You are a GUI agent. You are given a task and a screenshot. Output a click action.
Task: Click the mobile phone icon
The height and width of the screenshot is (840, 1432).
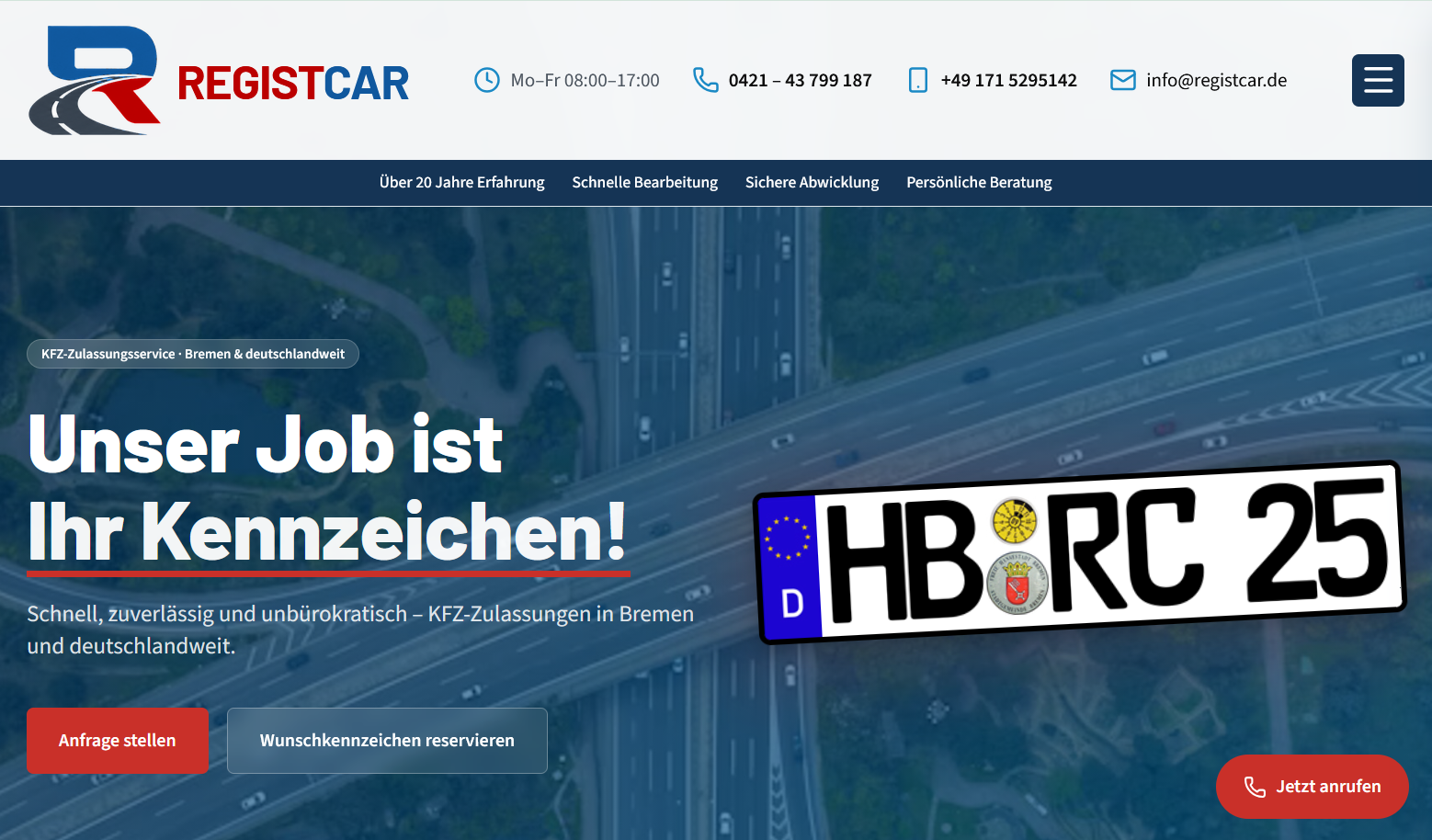[x=917, y=80]
